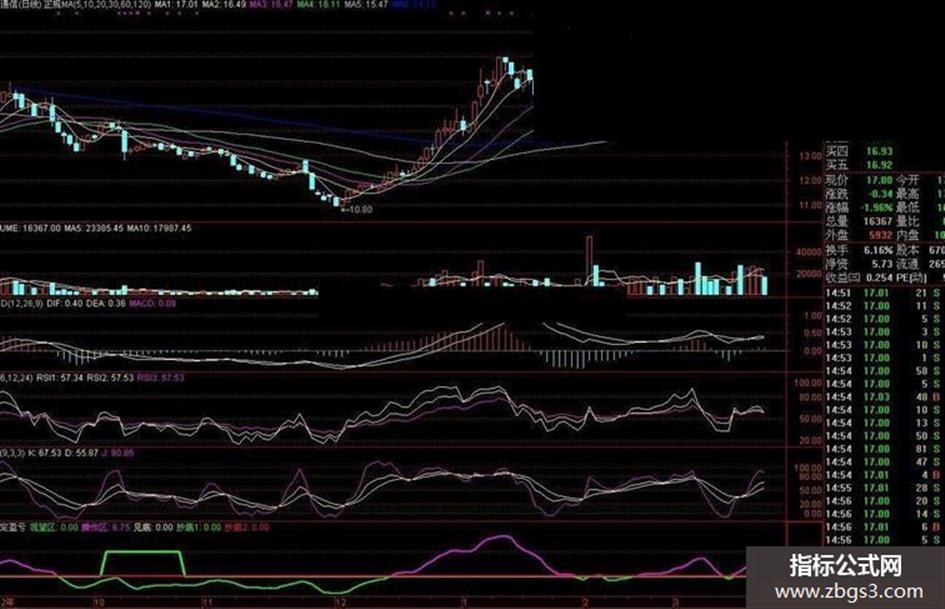Select the 14:54 trade of 81 lots
Screen dimensions: 945x609
[x=884, y=449]
